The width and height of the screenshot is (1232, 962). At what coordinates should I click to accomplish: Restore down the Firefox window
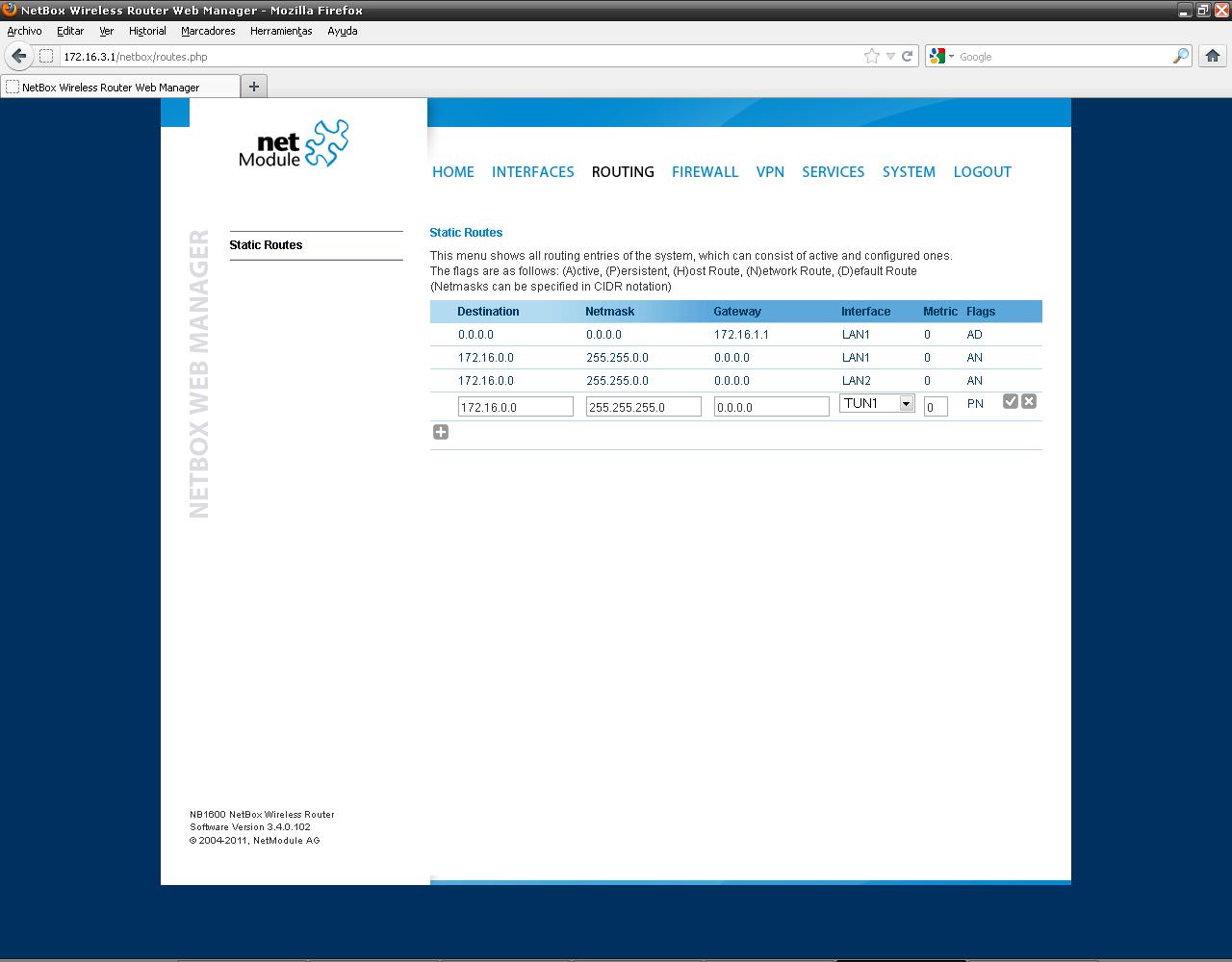1203,10
